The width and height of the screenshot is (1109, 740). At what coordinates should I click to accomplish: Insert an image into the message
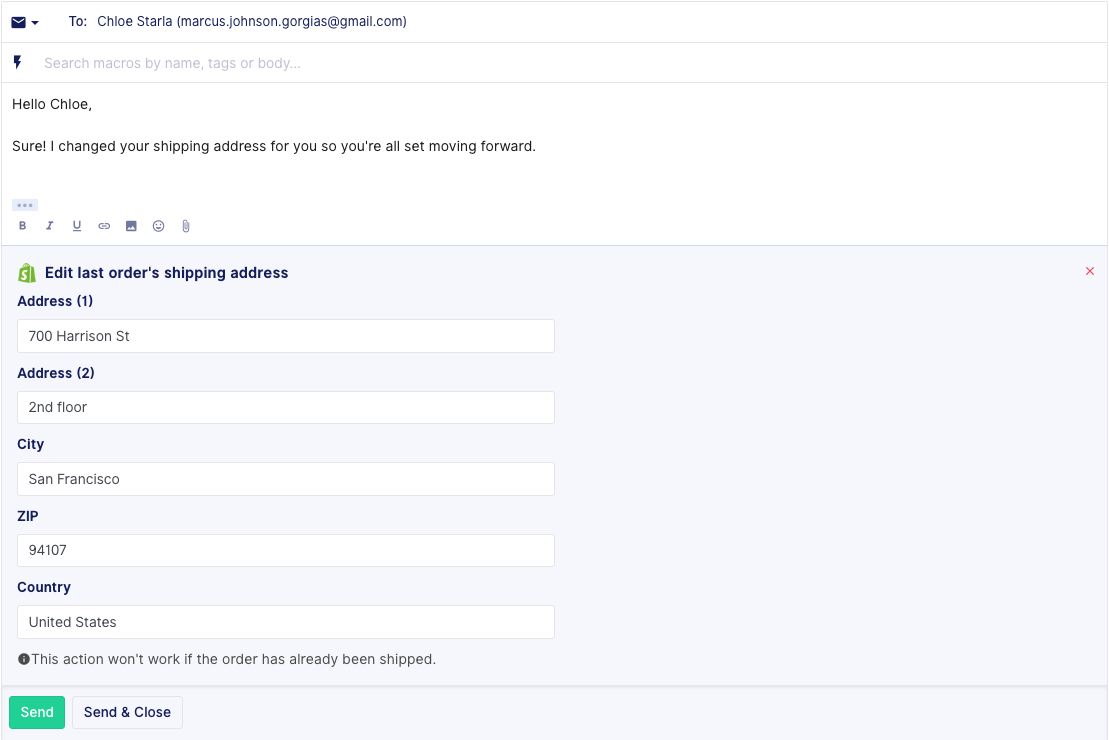pyautogui.click(x=131, y=226)
